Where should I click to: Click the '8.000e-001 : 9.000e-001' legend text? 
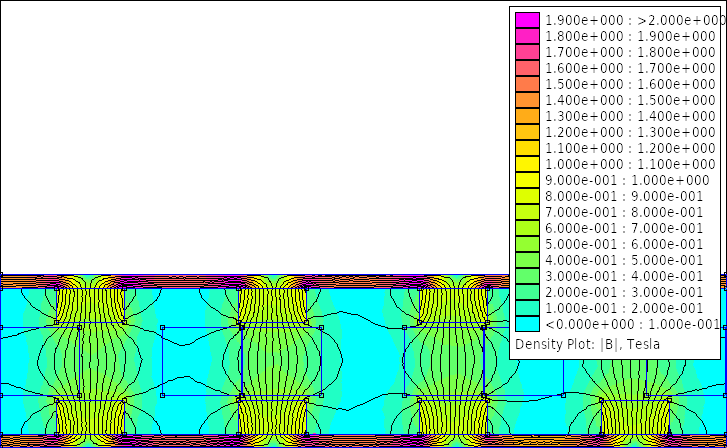click(624, 196)
